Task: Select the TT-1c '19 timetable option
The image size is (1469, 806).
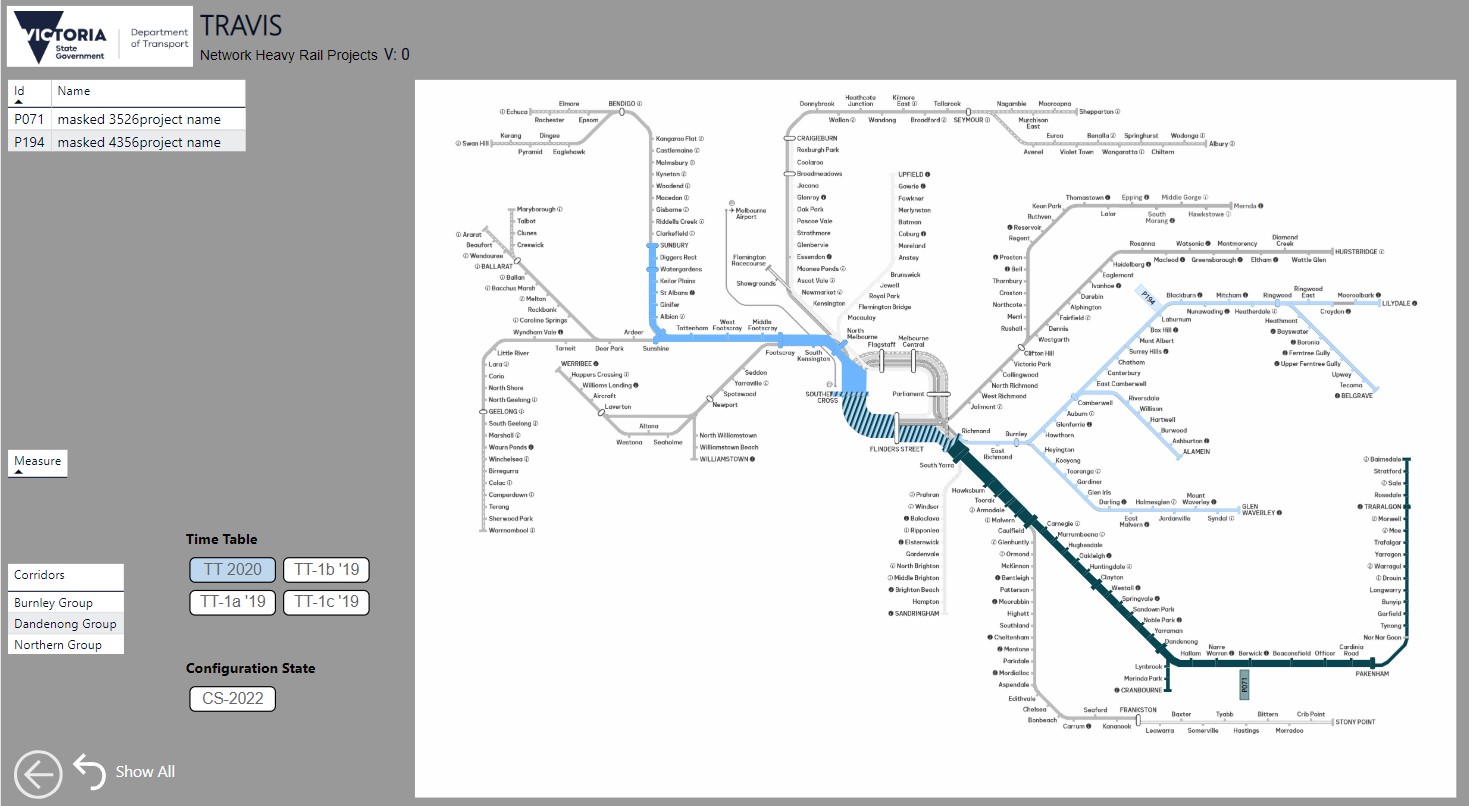Action: (326, 602)
